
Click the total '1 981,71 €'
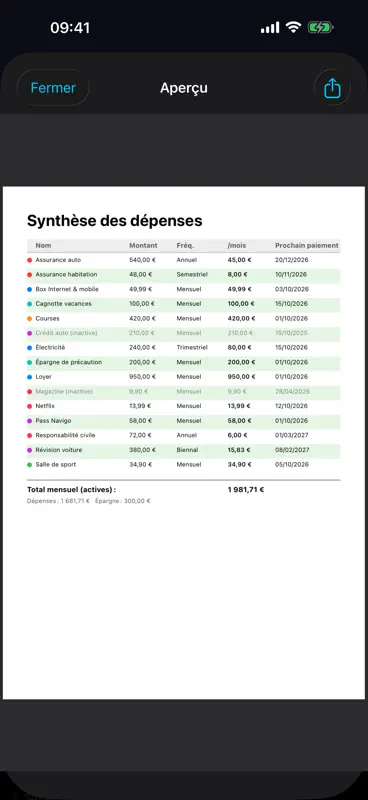[246, 490]
